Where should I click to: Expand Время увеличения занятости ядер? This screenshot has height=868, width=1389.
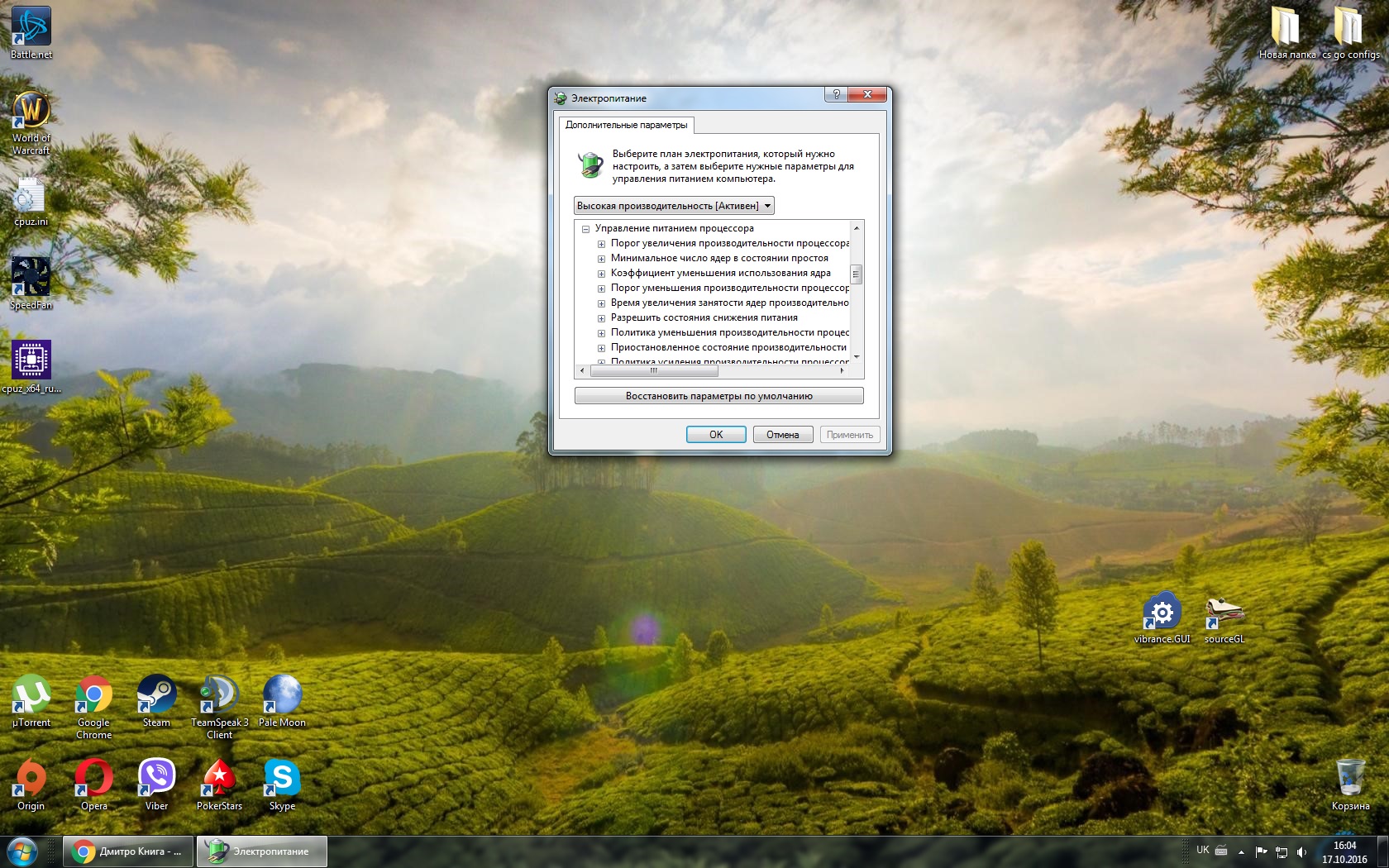point(602,303)
